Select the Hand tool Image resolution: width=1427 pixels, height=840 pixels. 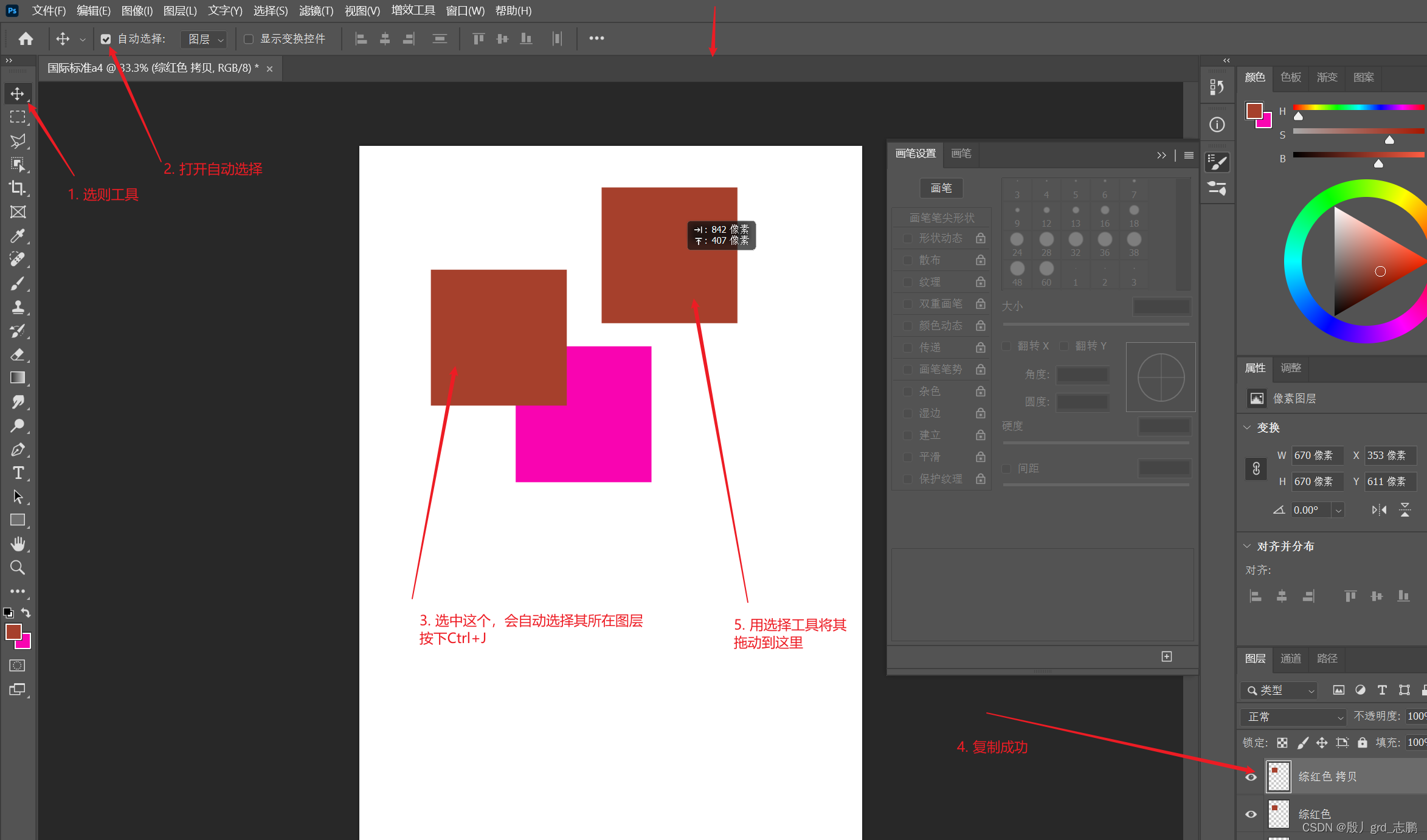point(18,544)
